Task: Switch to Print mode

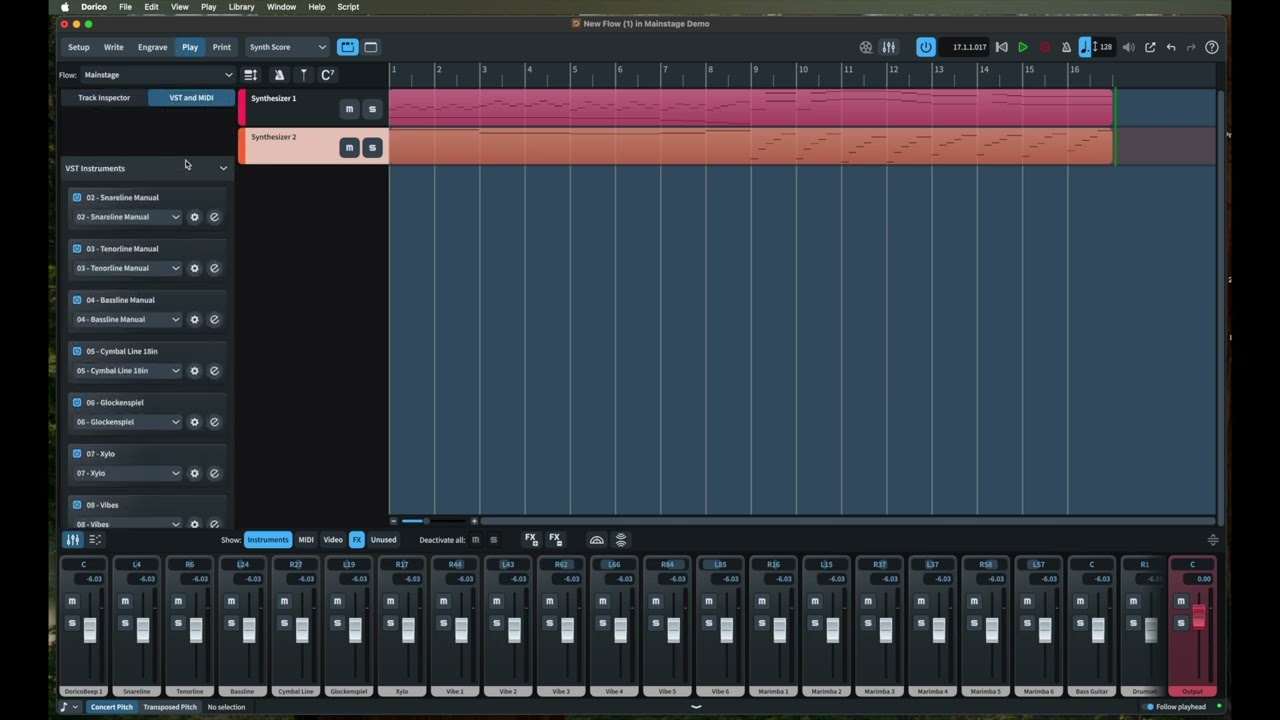Action: coord(222,47)
